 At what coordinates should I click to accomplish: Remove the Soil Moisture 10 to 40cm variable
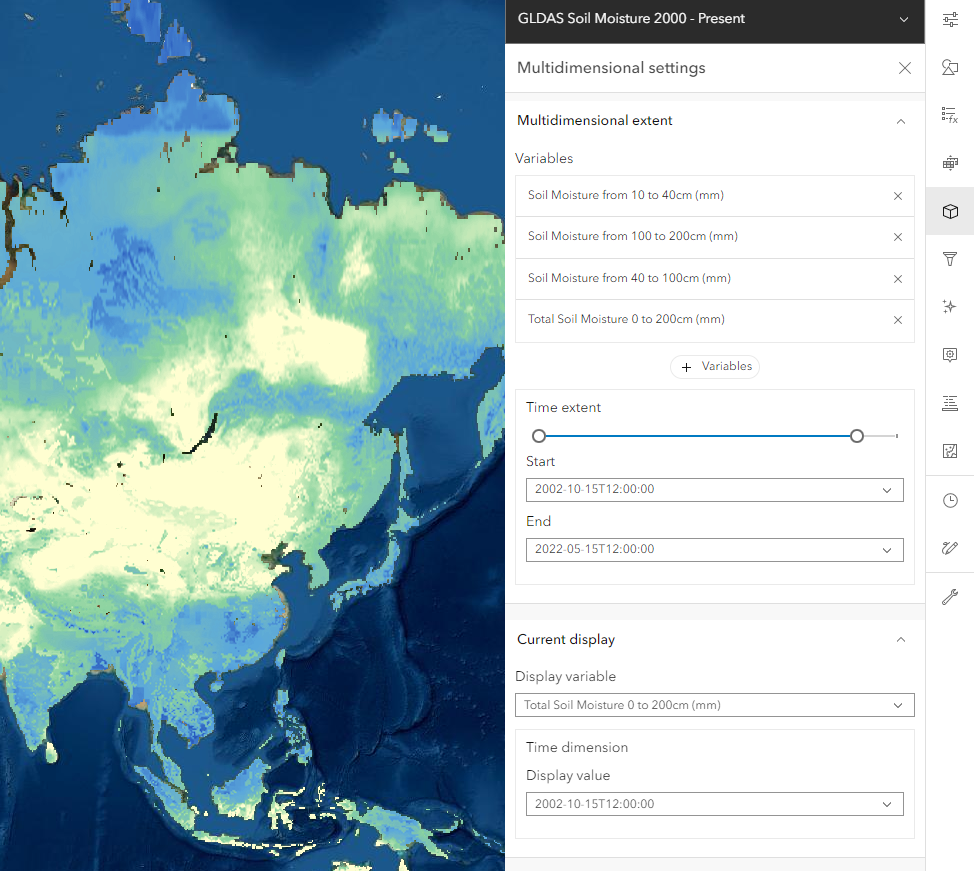click(x=897, y=195)
